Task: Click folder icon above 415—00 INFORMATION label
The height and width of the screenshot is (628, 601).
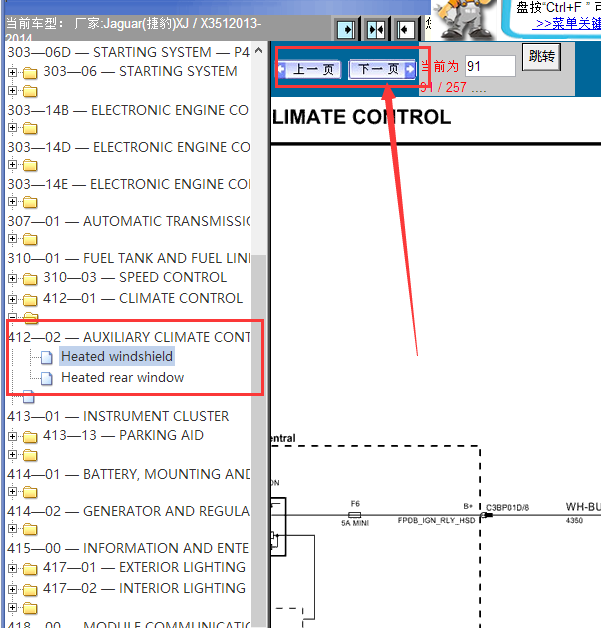Action: coord(30,529)
